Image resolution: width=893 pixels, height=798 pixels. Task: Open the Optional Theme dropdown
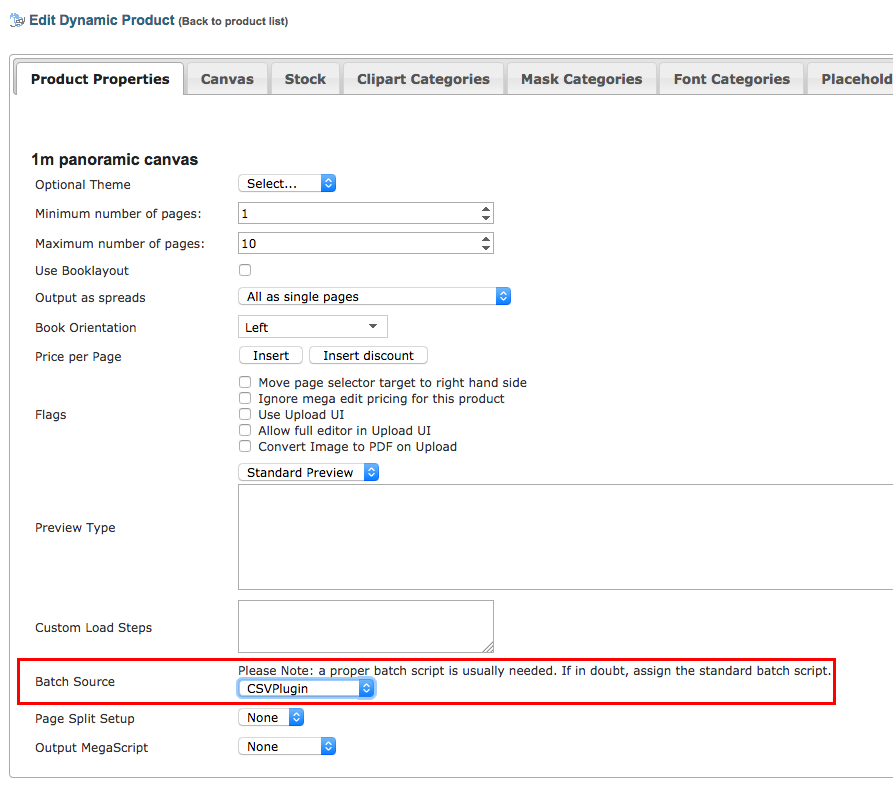pyautogui.click(x=287, y=184)
